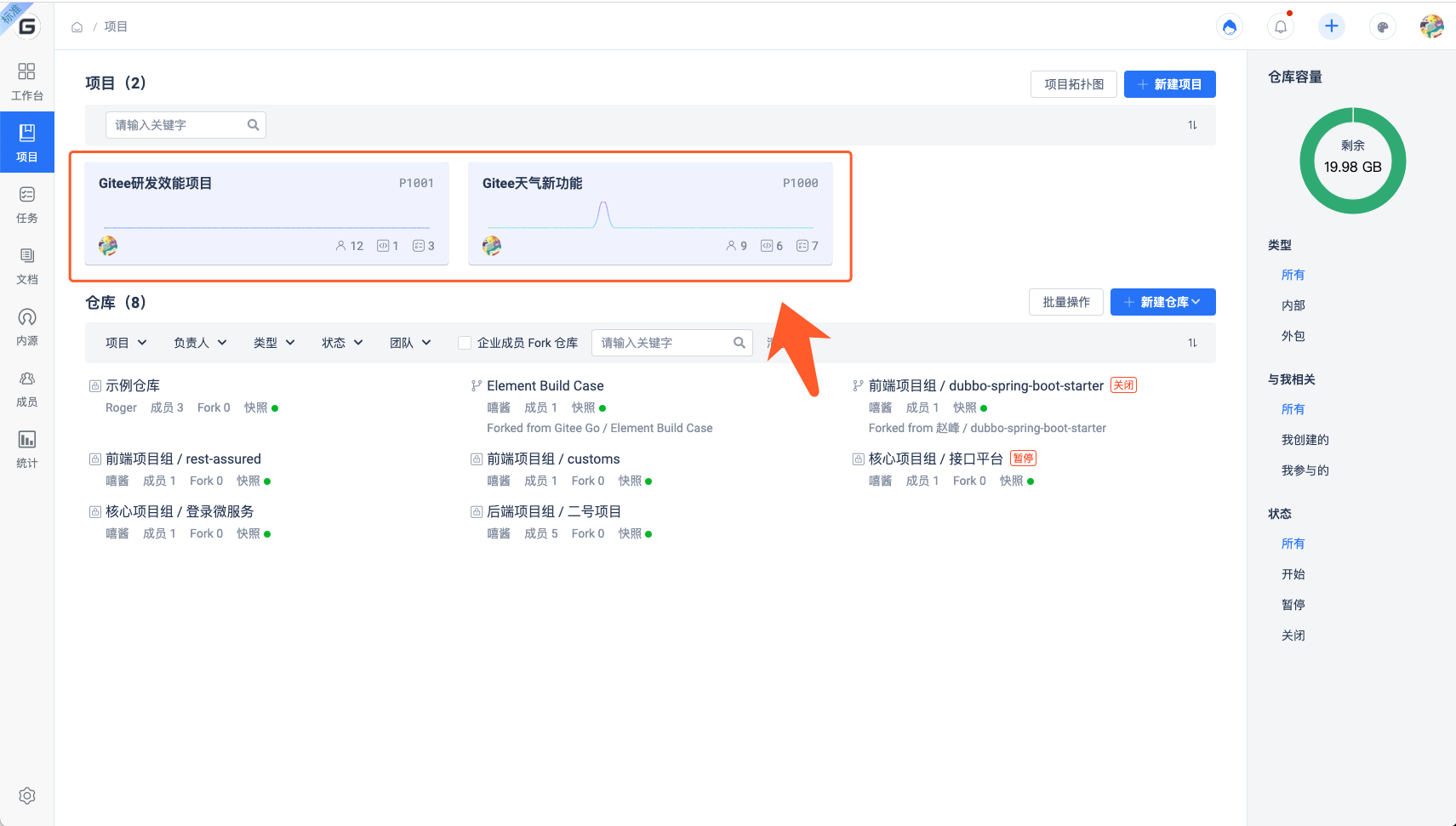The height and width of the screenshot is (826, 1456).
Task: Open 核心项目组 / 接口平台 repository
Action: click(935, 459)
